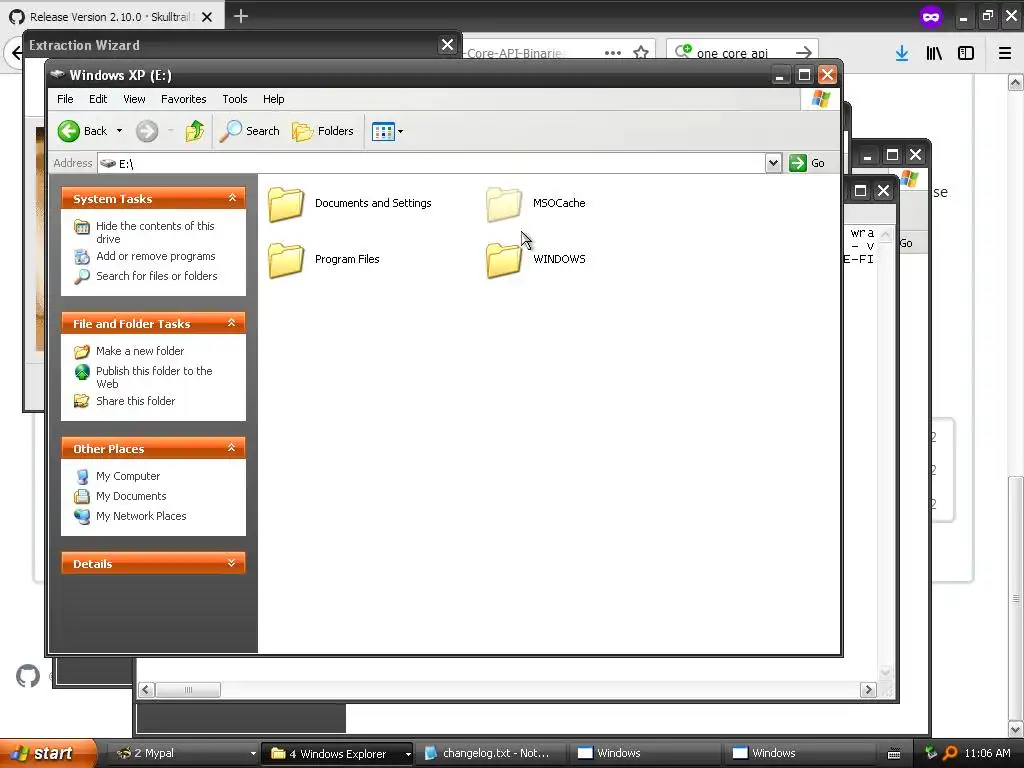Viewport: 1024px width, 768px height.
Task: Go to My Network Places
Action: point(141,516)
